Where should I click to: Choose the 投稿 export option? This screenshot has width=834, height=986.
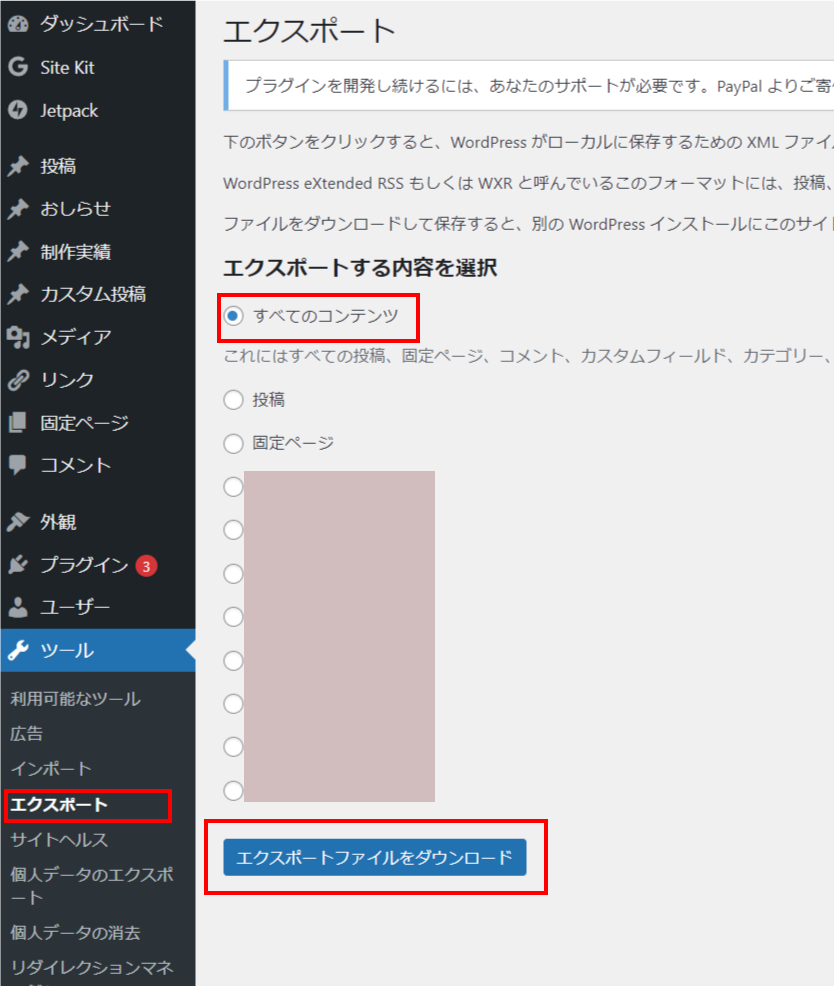231,400
